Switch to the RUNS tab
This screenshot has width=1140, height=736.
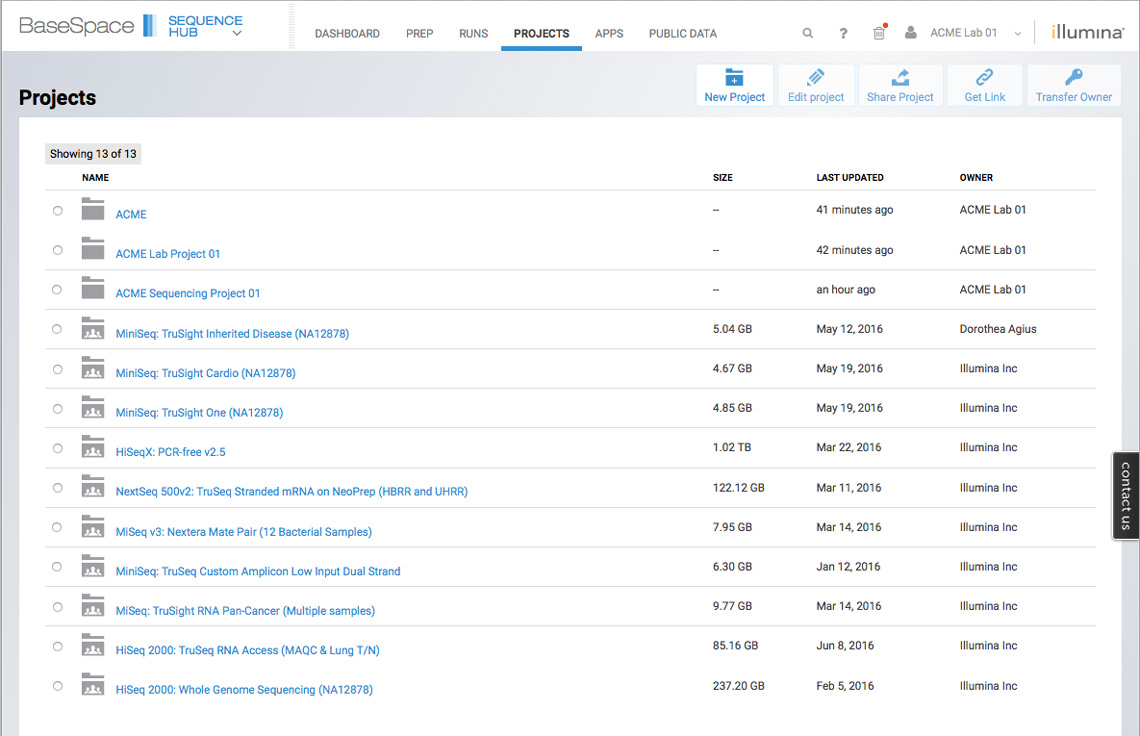point(473,33)
